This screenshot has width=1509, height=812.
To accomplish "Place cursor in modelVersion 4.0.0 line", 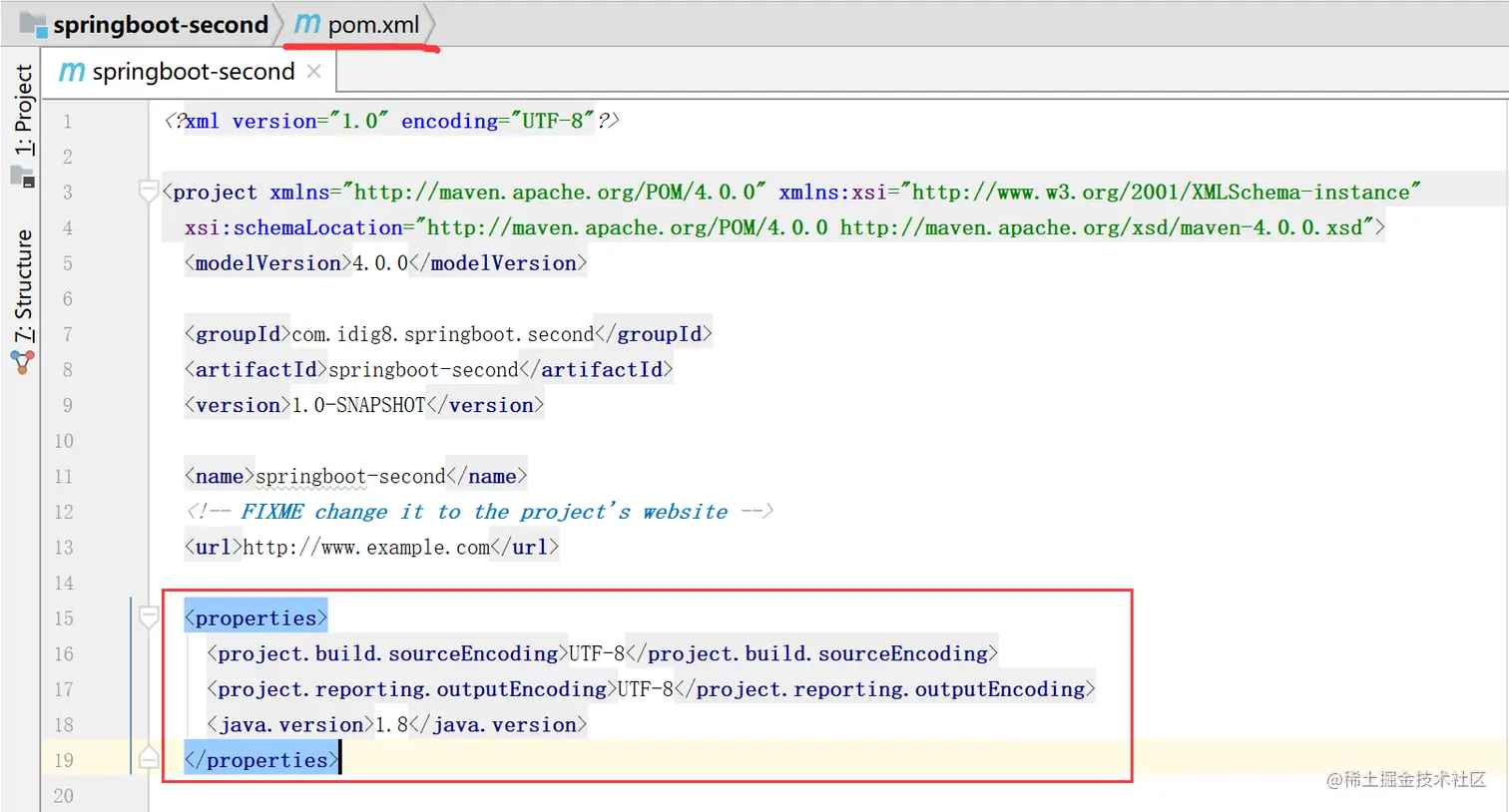I will 385,263.
